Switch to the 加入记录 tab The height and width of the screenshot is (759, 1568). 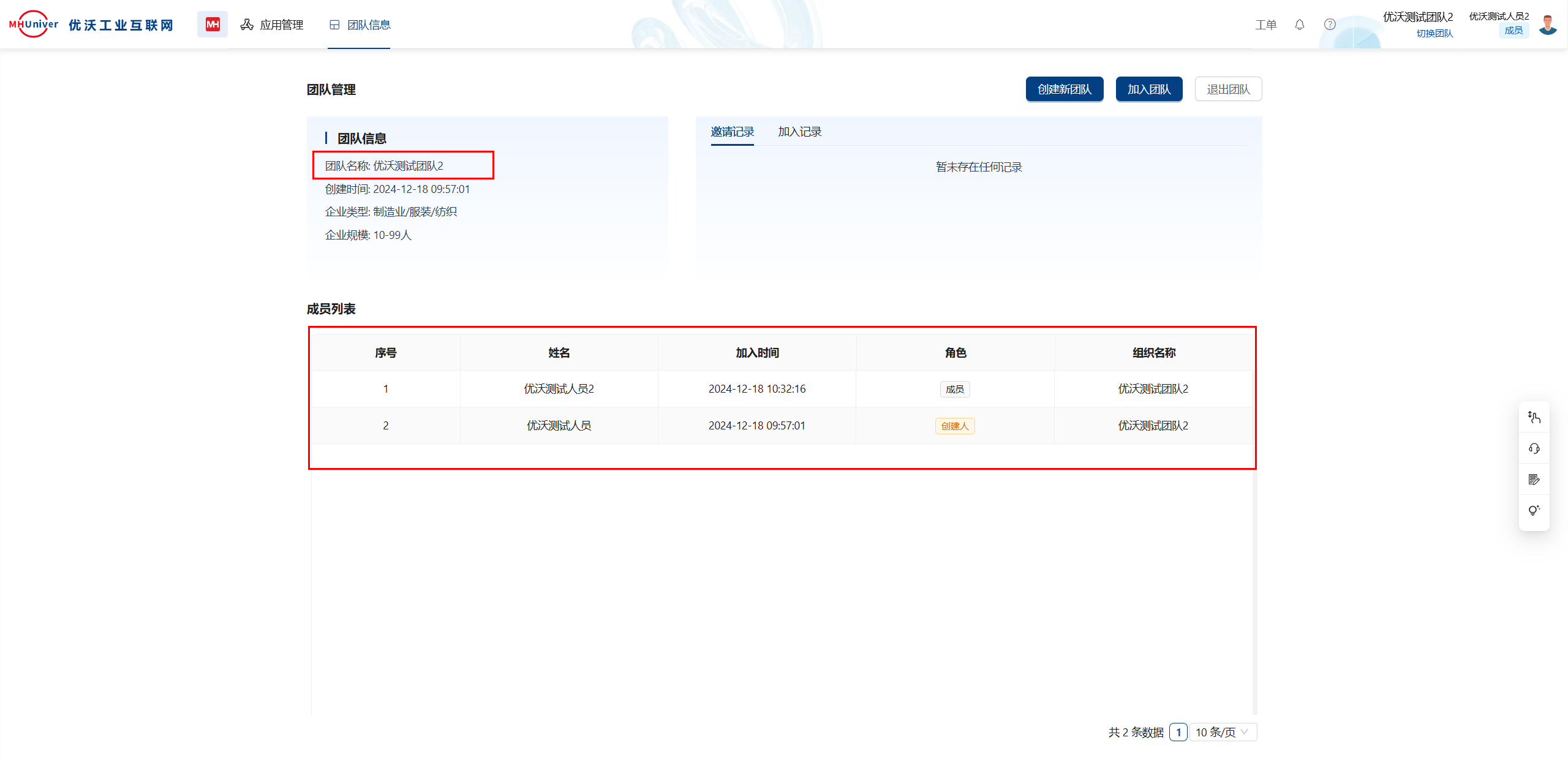coord(799,132)
